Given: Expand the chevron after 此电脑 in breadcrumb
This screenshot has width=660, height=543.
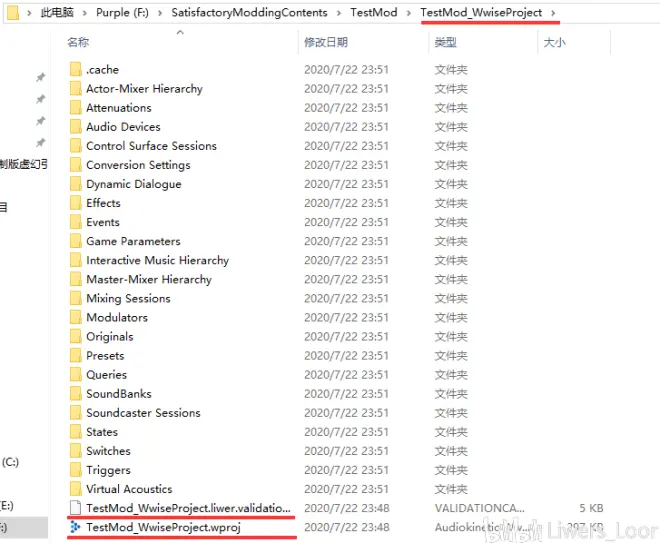Looking at the screenshot, I should tap(85, 13).
